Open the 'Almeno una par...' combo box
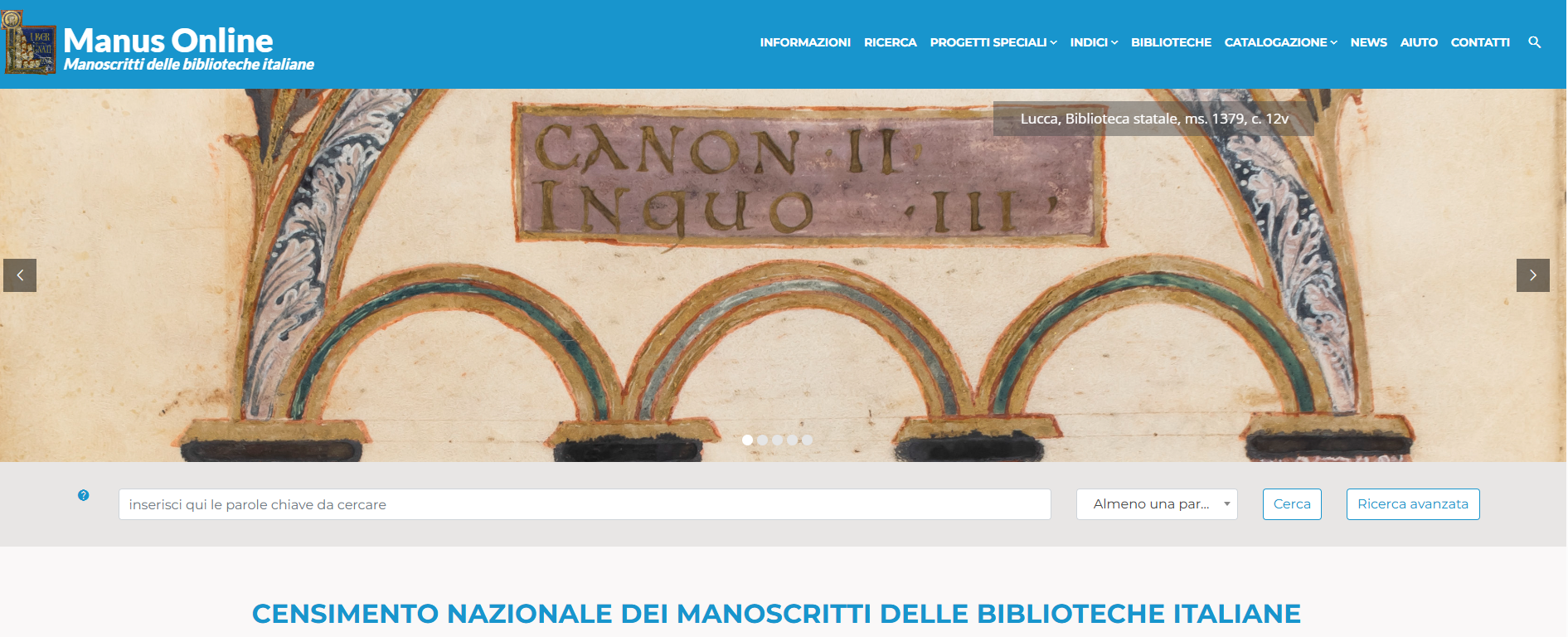This screenshot has height=637, width=1568. [1157, 504]
